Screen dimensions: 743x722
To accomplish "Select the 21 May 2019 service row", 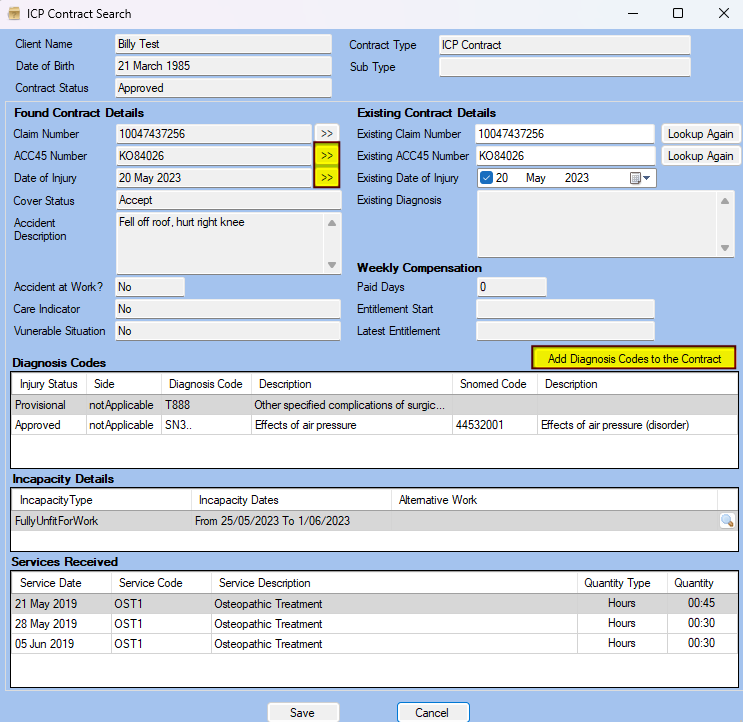I will [x=374, y=604].
